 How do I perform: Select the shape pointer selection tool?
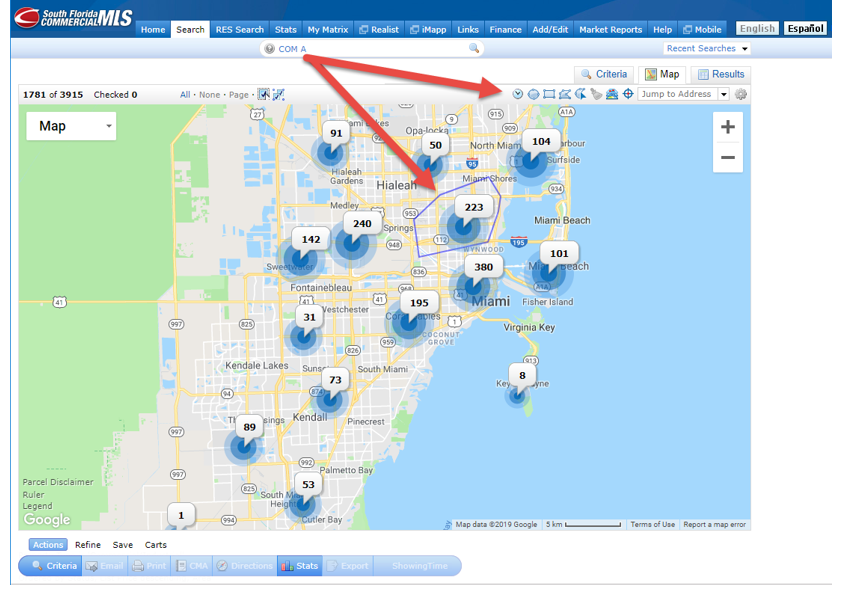point(580,94)
